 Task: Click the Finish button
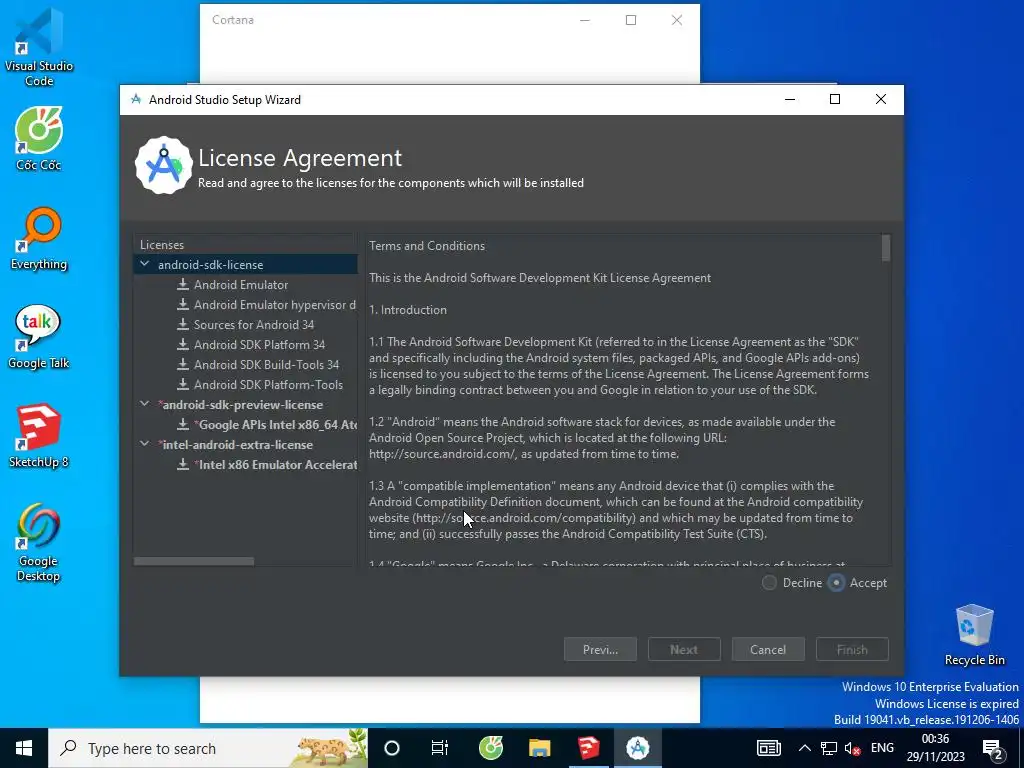[x=852, y=650]
